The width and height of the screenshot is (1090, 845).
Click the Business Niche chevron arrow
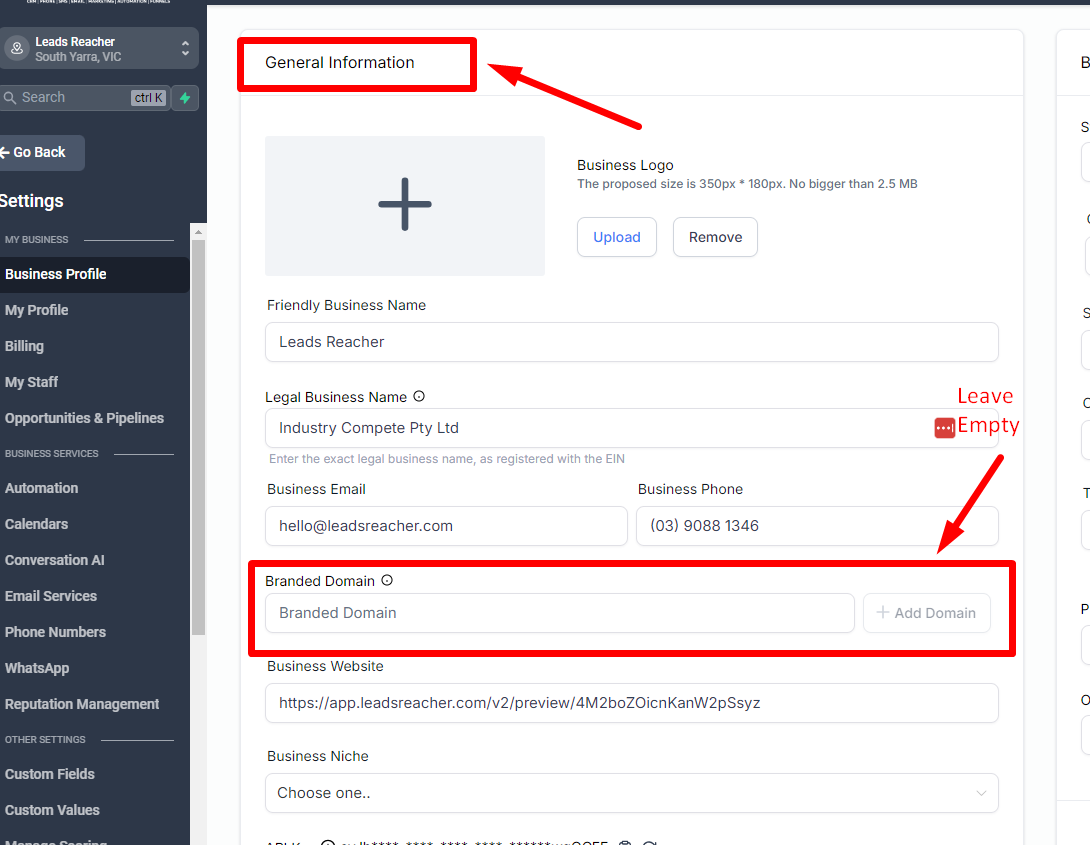(981, 793)
